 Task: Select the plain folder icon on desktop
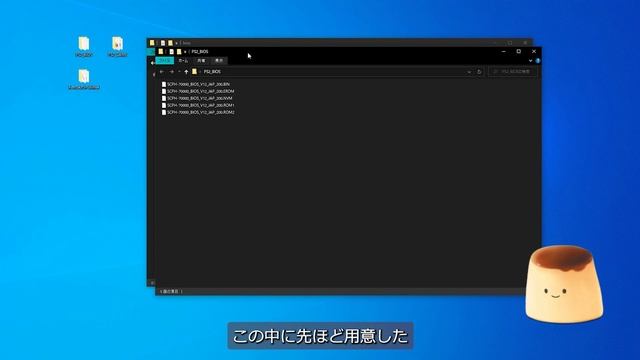pos(84,46)
